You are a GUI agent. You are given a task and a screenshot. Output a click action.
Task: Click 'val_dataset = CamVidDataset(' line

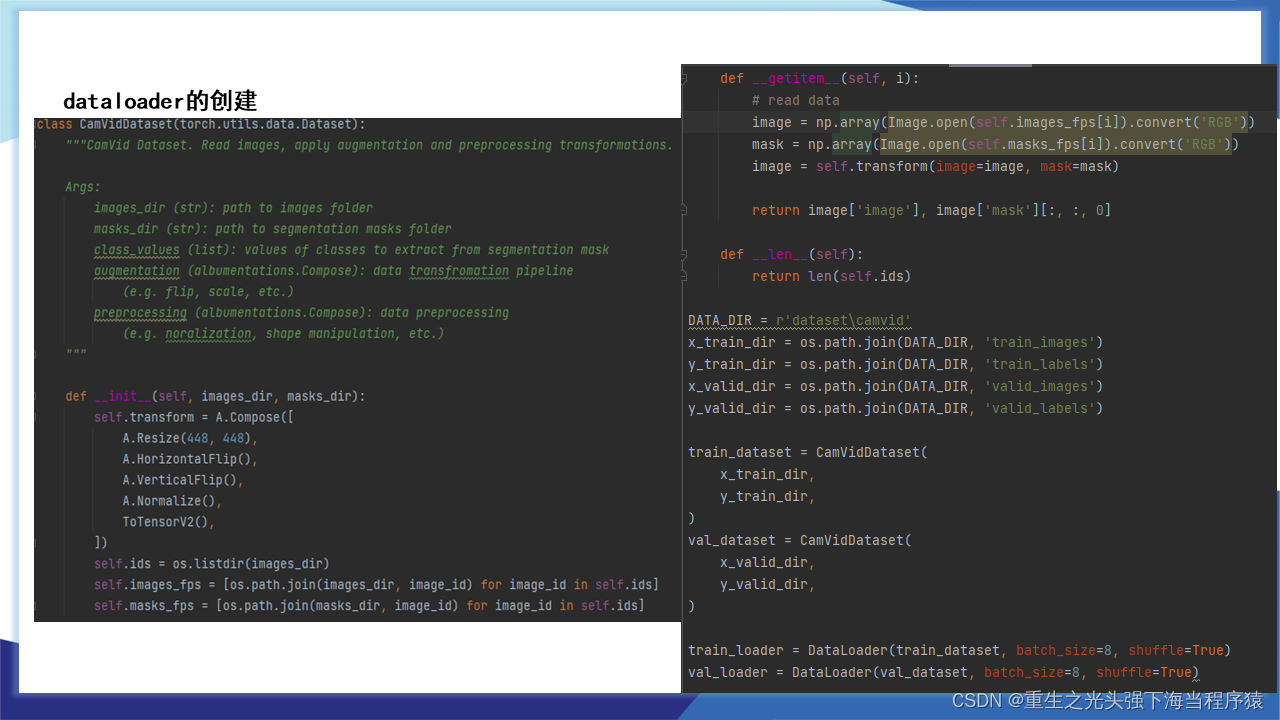pos(799,541)
